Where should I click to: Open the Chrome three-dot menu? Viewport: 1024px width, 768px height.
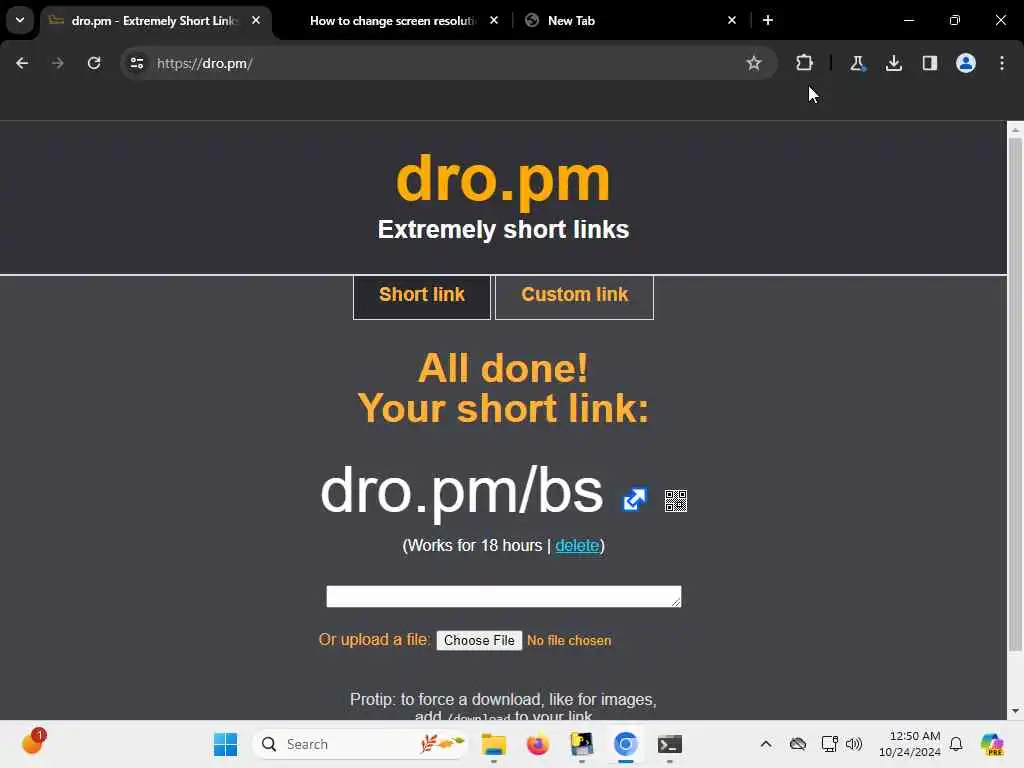pyautogui.click(x=1002, y=63)
